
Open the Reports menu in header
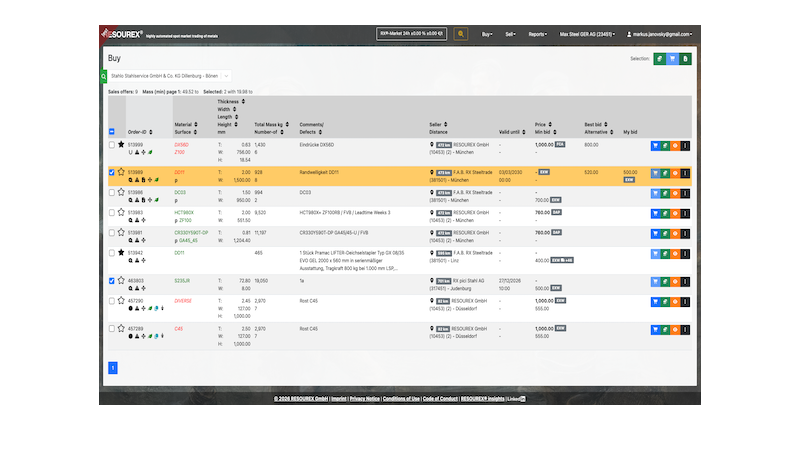tap(537, 34)
